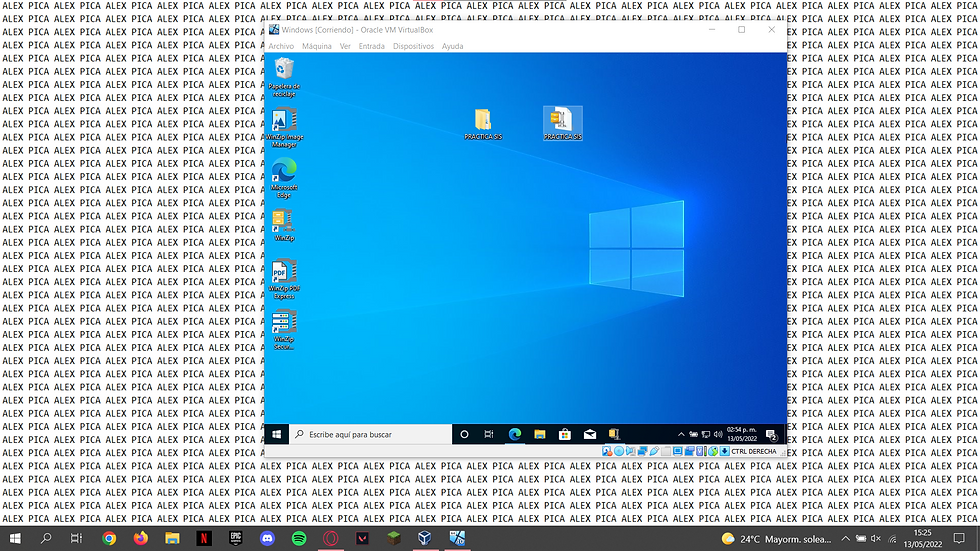Launch Edge from the guest taskbar
Screen dimensions: 980x551
514,434
